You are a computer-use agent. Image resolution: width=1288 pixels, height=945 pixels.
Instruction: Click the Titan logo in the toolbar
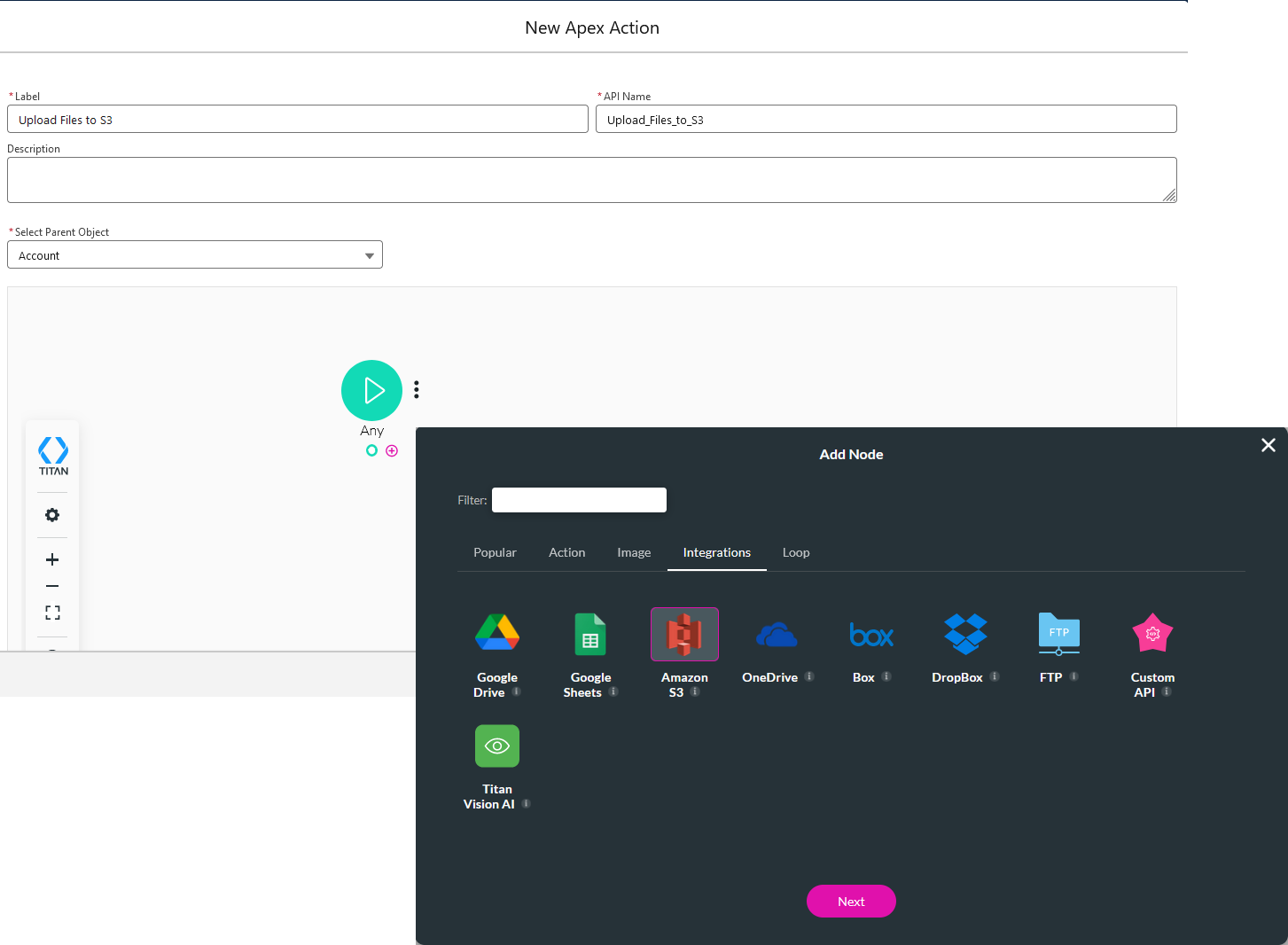tap(53, 456)
